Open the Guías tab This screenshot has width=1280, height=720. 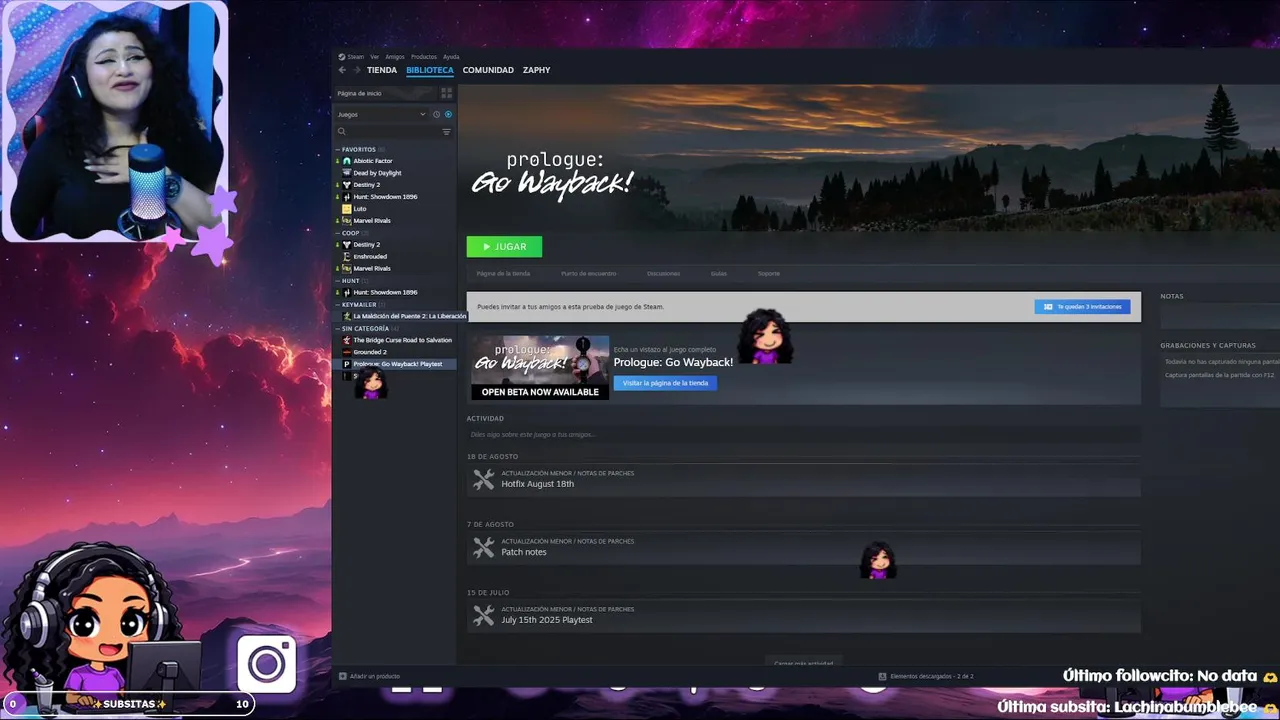[719, 273]
